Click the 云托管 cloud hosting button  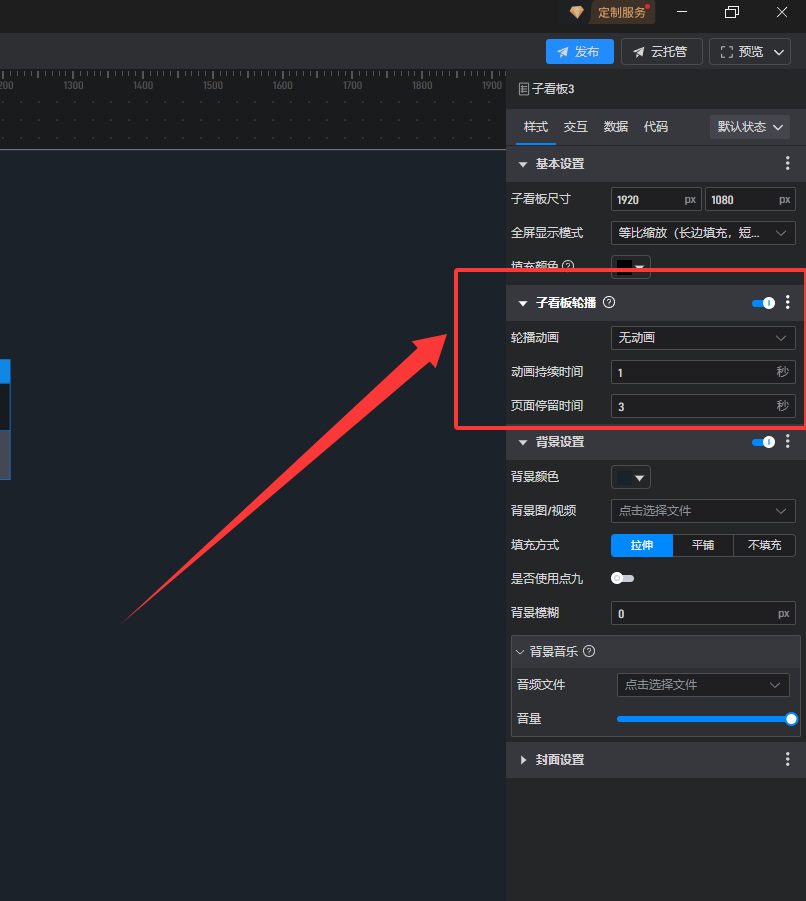pyautogui.click(x=661, y=52)
